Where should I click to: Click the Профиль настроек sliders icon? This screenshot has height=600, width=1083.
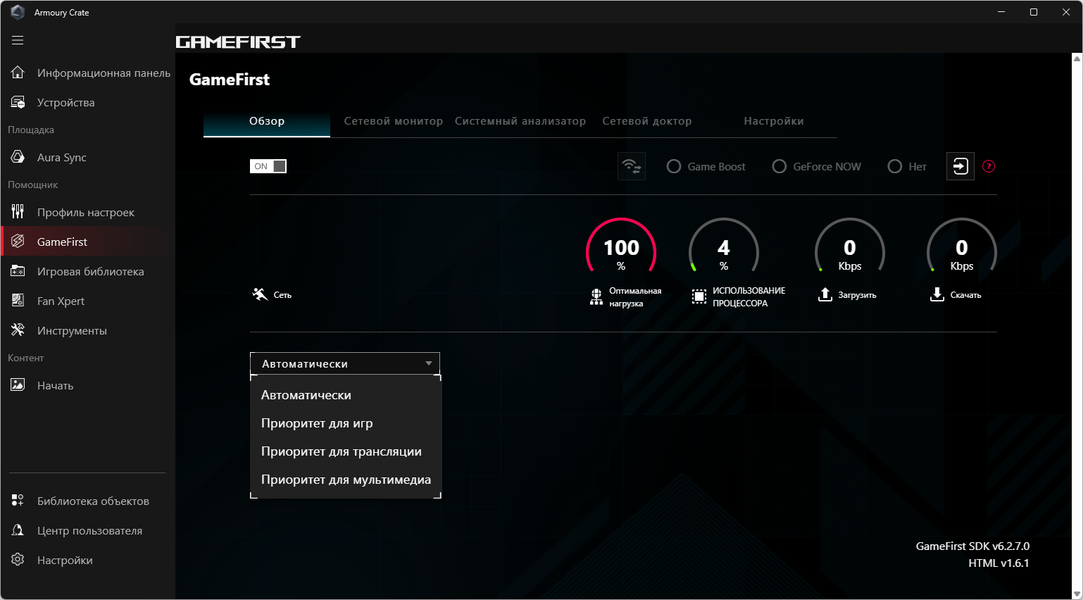click(18, 212)
